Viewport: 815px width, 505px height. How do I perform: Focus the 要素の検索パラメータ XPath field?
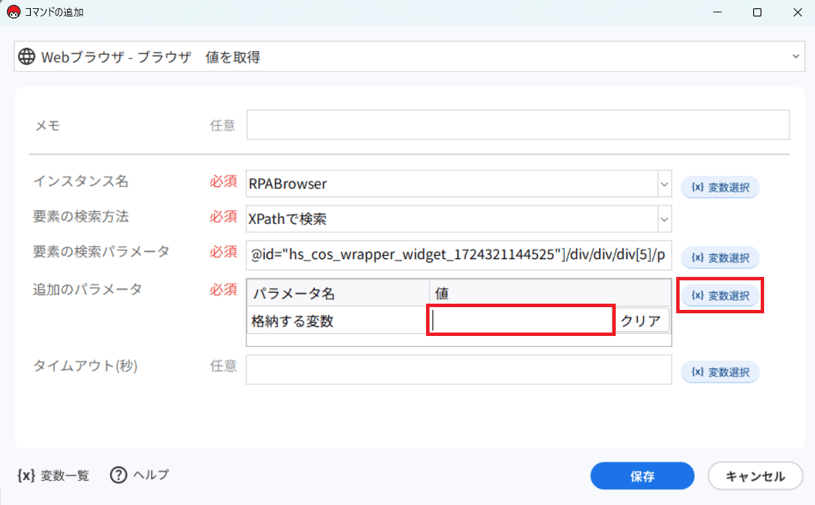point(459,255)
